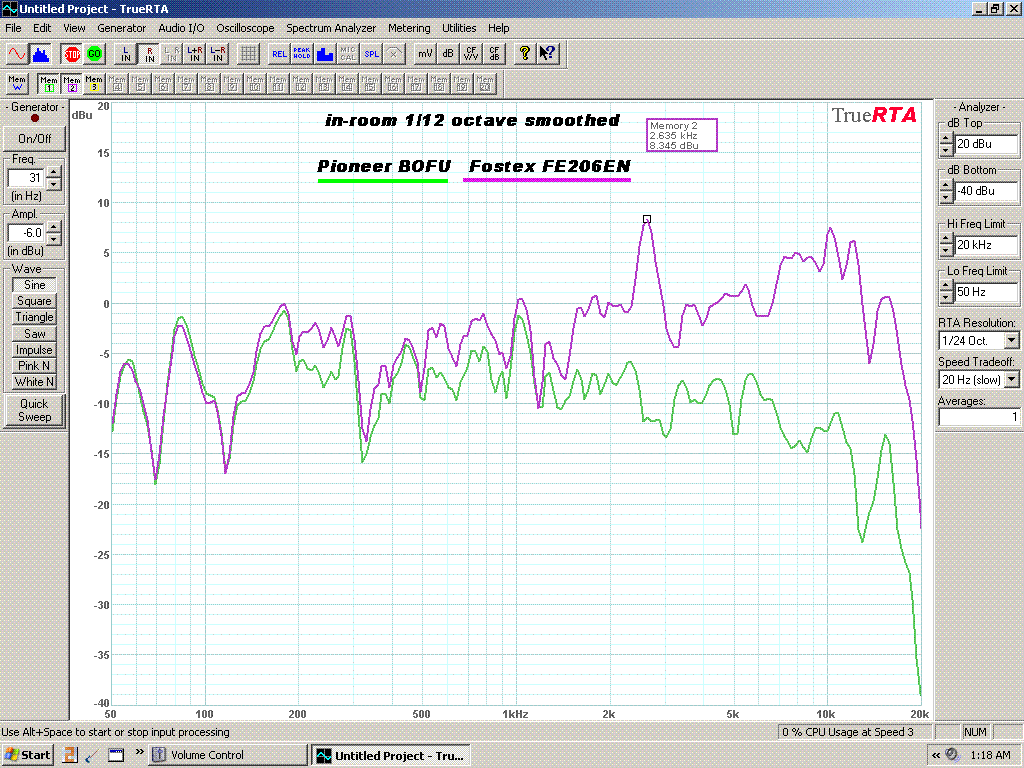The width and height of the screenshot is (1024, 768).
Task: Toggle PEAK HOLD mode
Action: click(302, 54)
